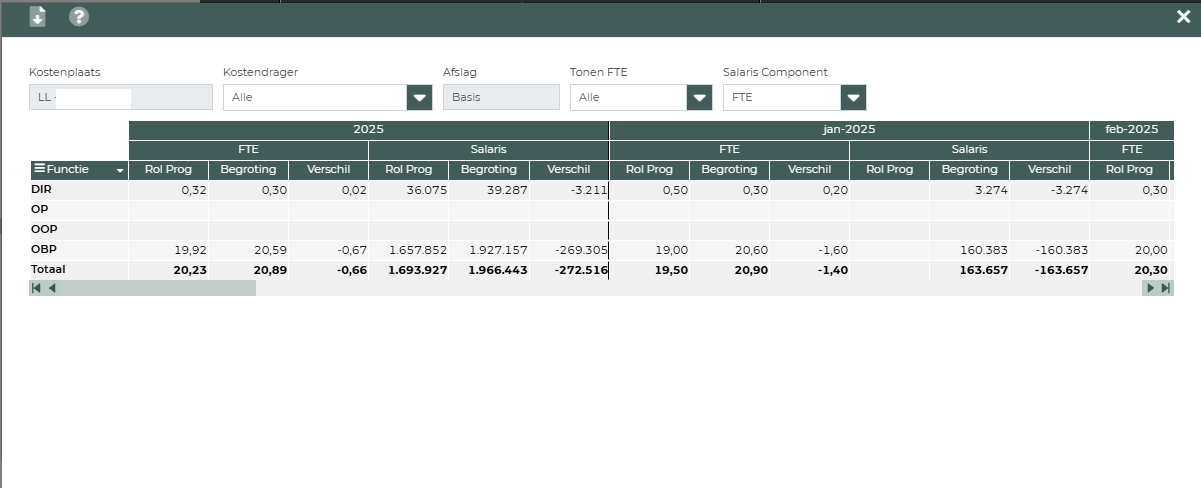Close the report dialog

click(x=1184, y=16)
